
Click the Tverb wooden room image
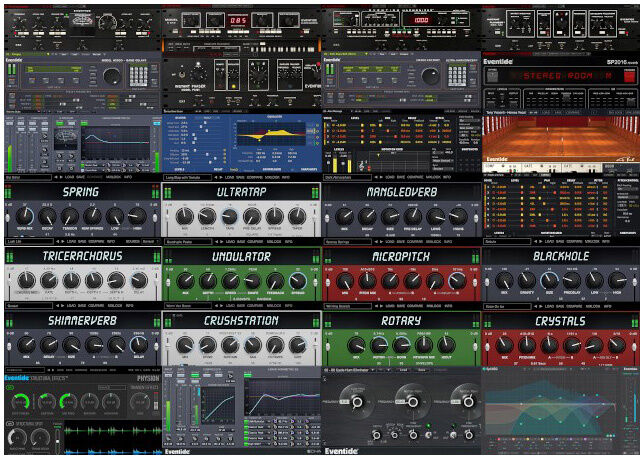pyautogui.click(x=561, y=139)
